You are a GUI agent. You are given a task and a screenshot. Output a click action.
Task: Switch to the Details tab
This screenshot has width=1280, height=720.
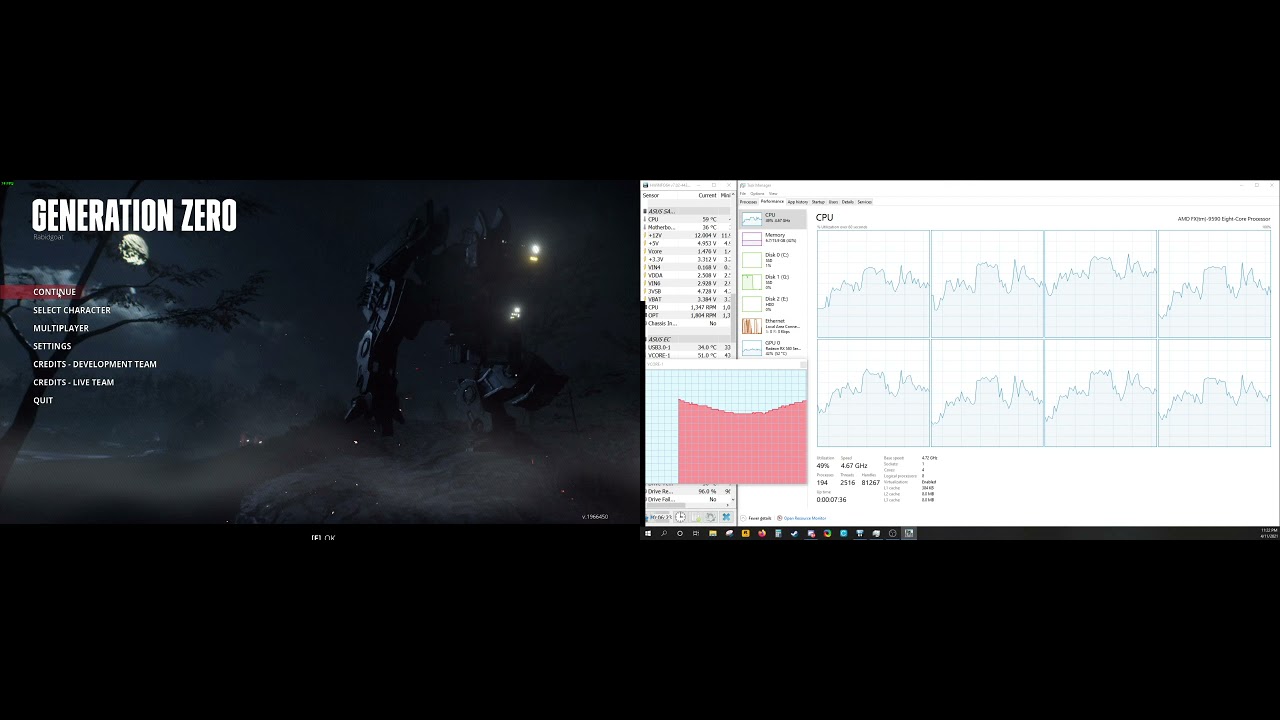click(x=848, y=202)
